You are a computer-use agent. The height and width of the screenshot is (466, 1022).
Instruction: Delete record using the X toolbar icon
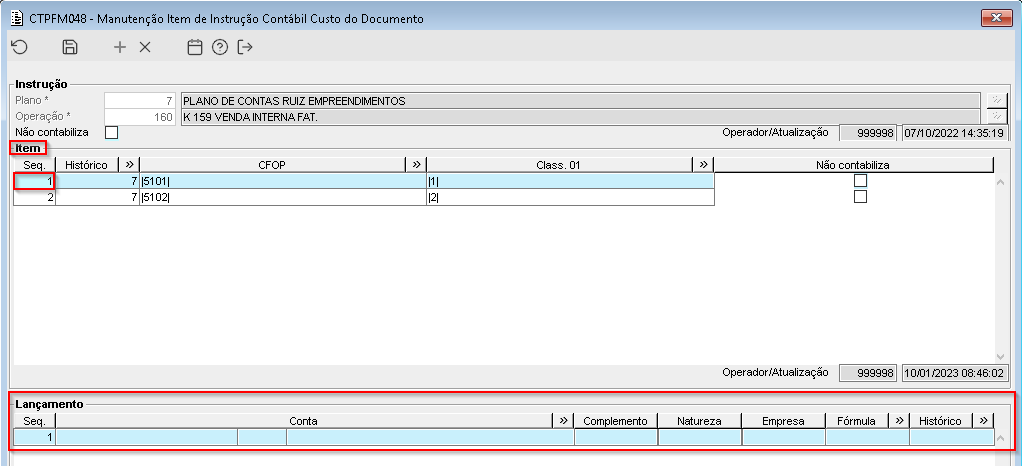tap(145, 47)
